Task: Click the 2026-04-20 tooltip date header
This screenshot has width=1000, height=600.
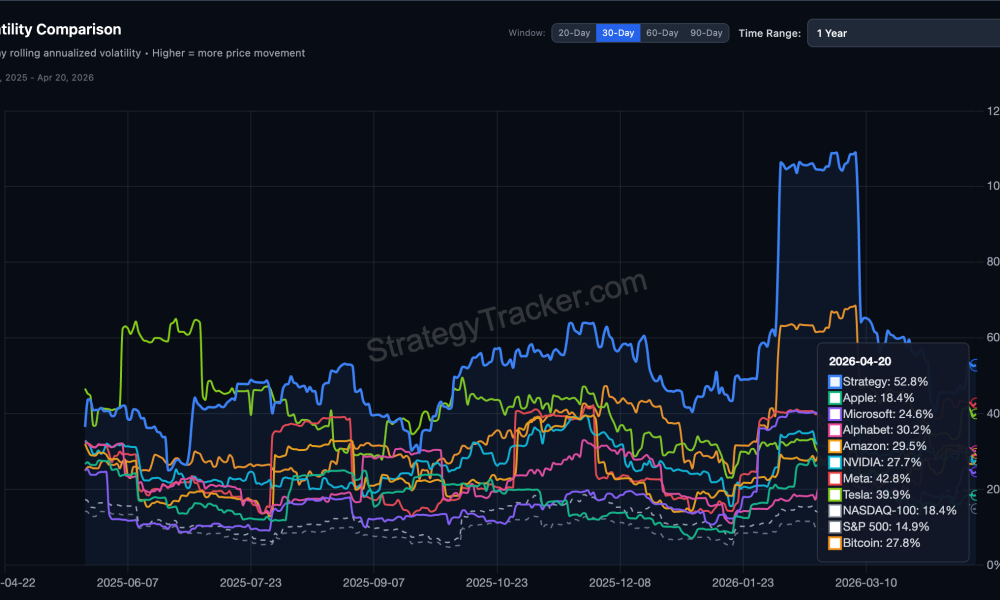Action: [860, 361]
